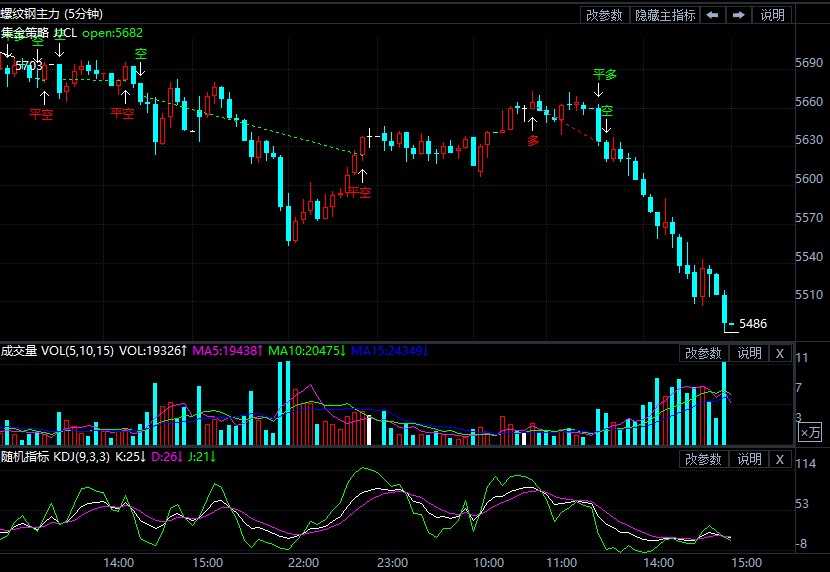Open 说明 in the KDJ panel
Image resolution: width=830 pixels, height=572 pixels.
pos(749,459)
